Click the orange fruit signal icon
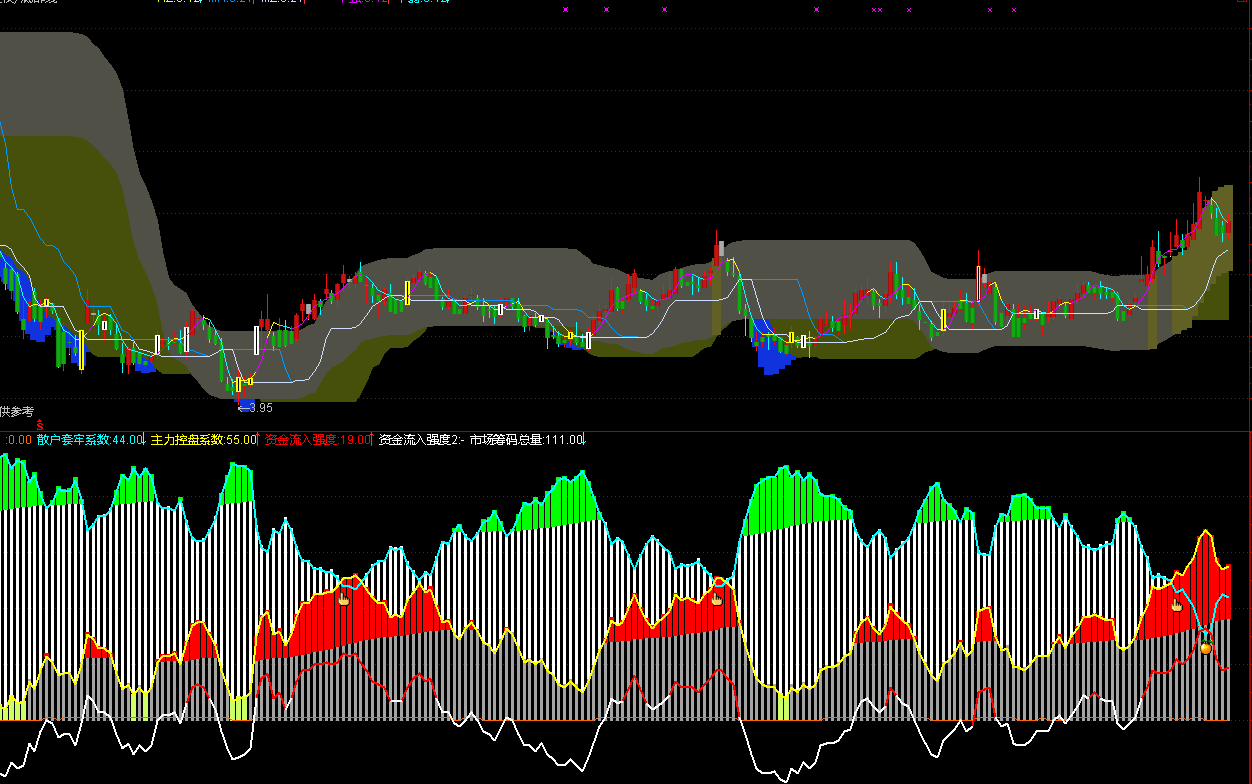The width and height of the screenshot is (1252, 784). (1205, 648)
